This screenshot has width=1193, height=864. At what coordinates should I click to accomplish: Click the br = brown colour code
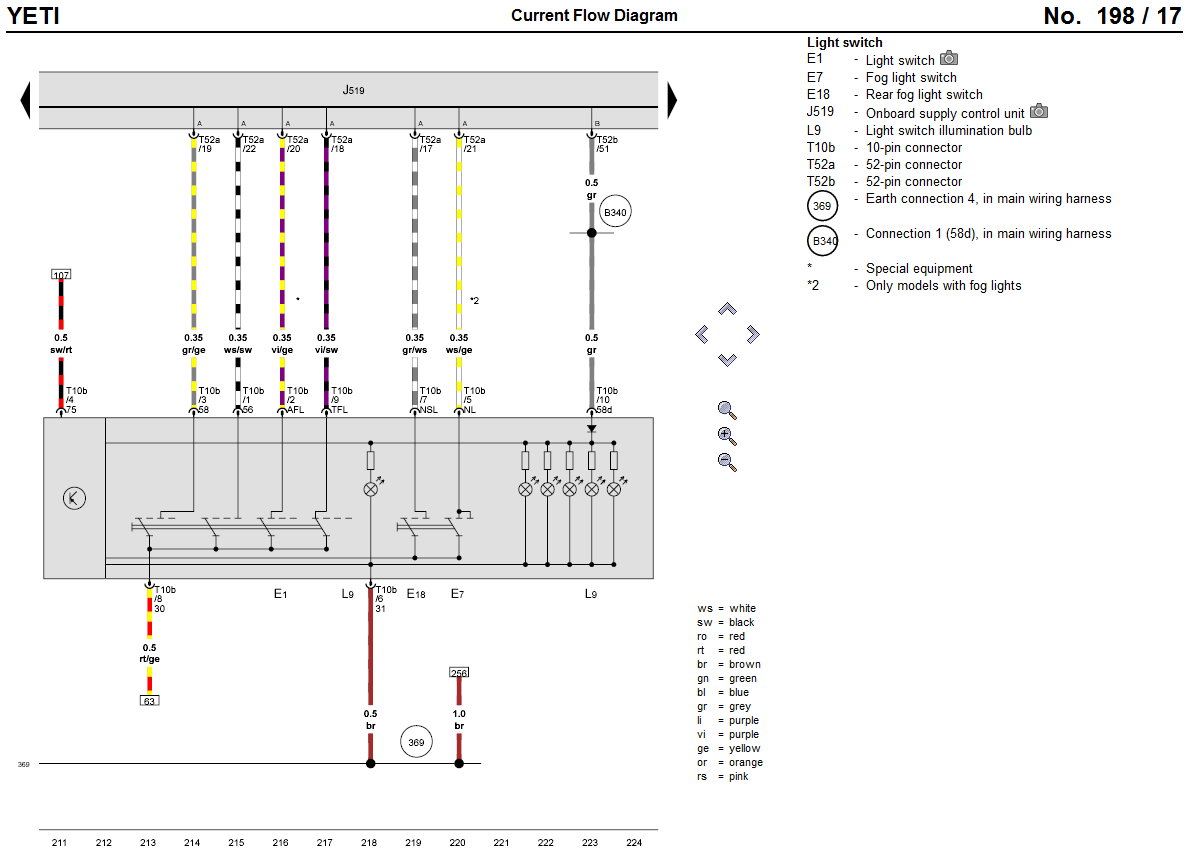(729, 665)
